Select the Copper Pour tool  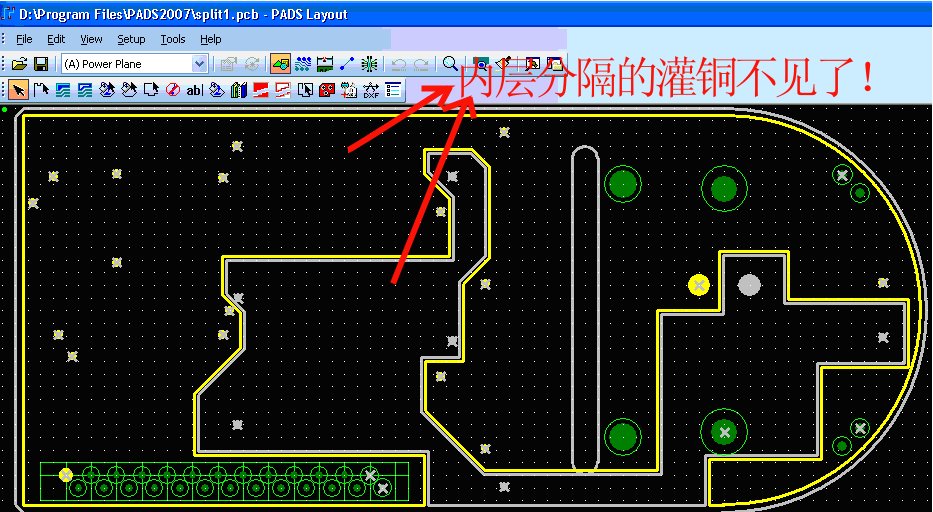point(107,90)
